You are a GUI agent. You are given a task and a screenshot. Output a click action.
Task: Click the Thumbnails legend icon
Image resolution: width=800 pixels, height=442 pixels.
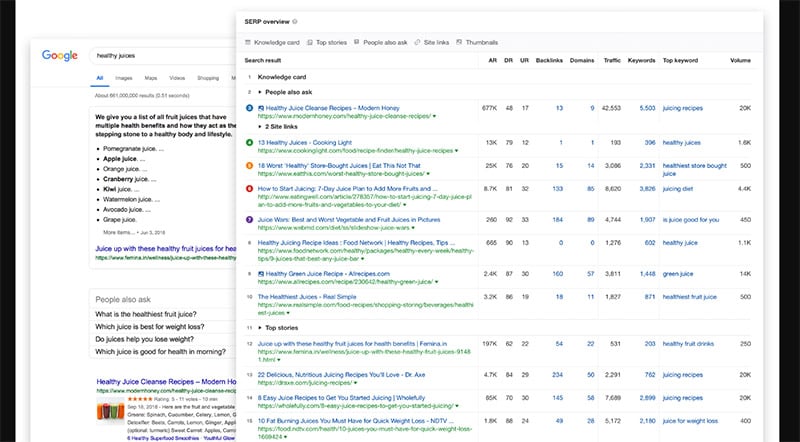click(x=459, y=42)
